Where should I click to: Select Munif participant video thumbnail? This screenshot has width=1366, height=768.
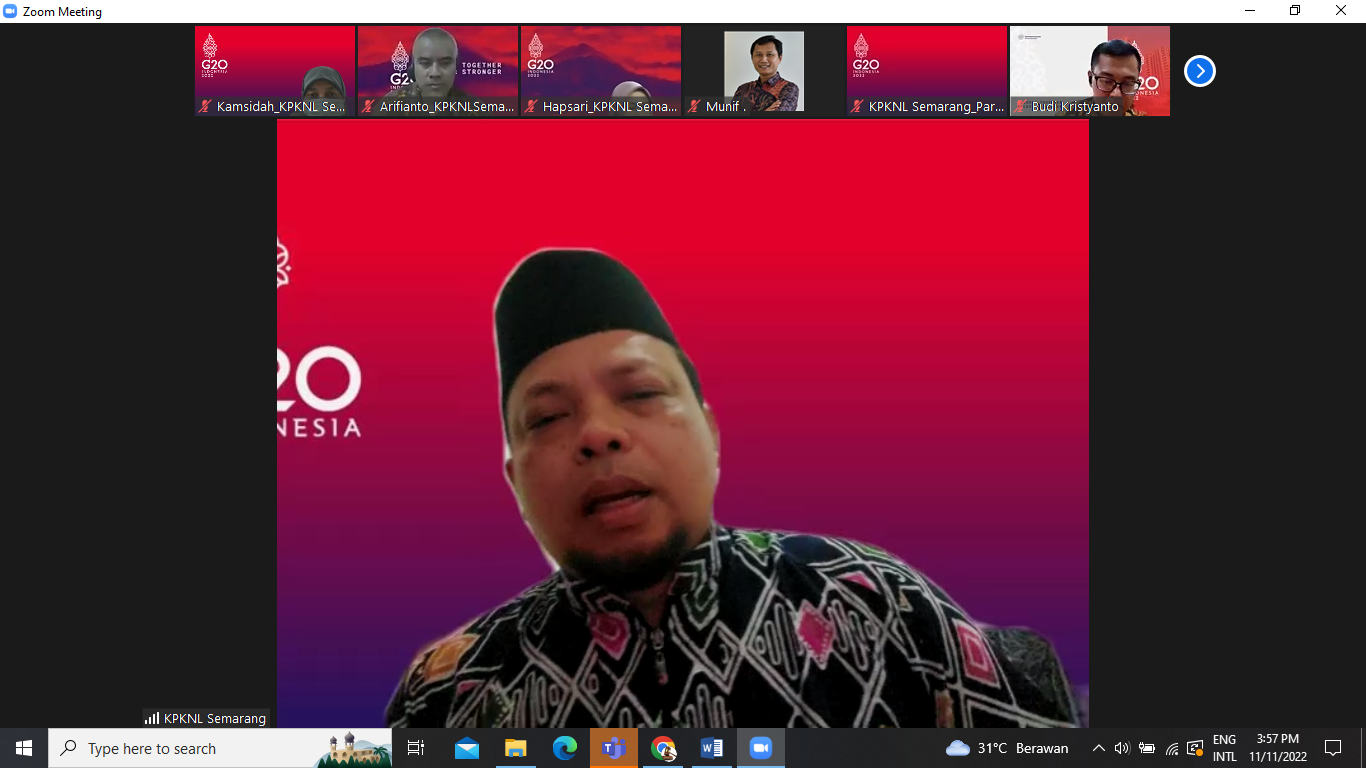pyautogui.click(x=764, y=71)
